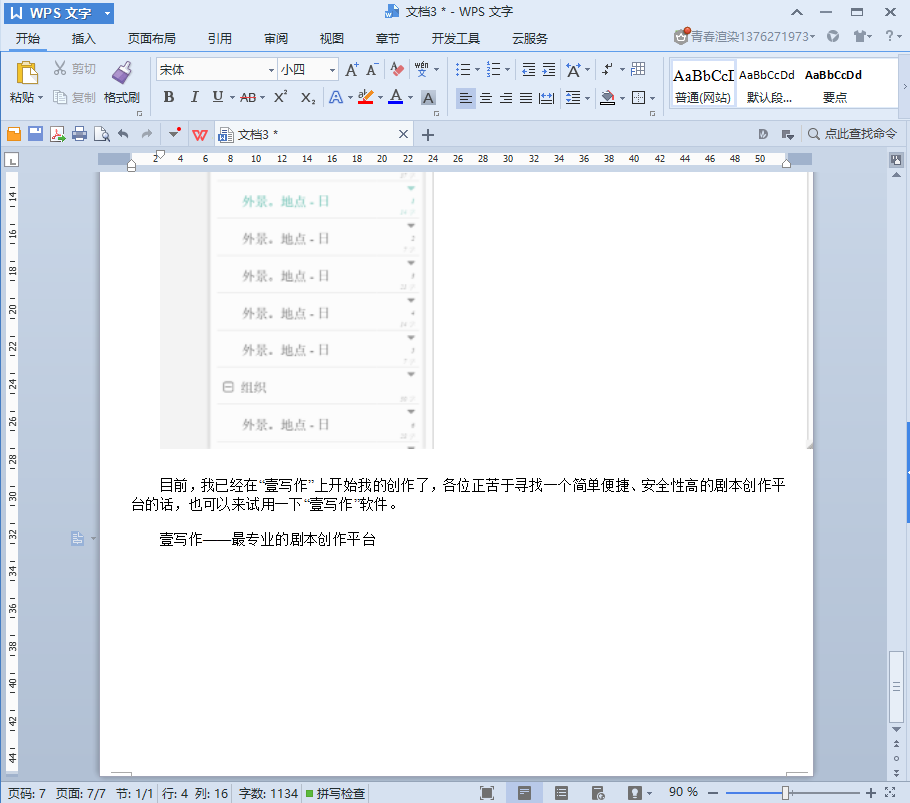
Task: Toggle page layout view in status bar
Action: (x=524, y=793)
